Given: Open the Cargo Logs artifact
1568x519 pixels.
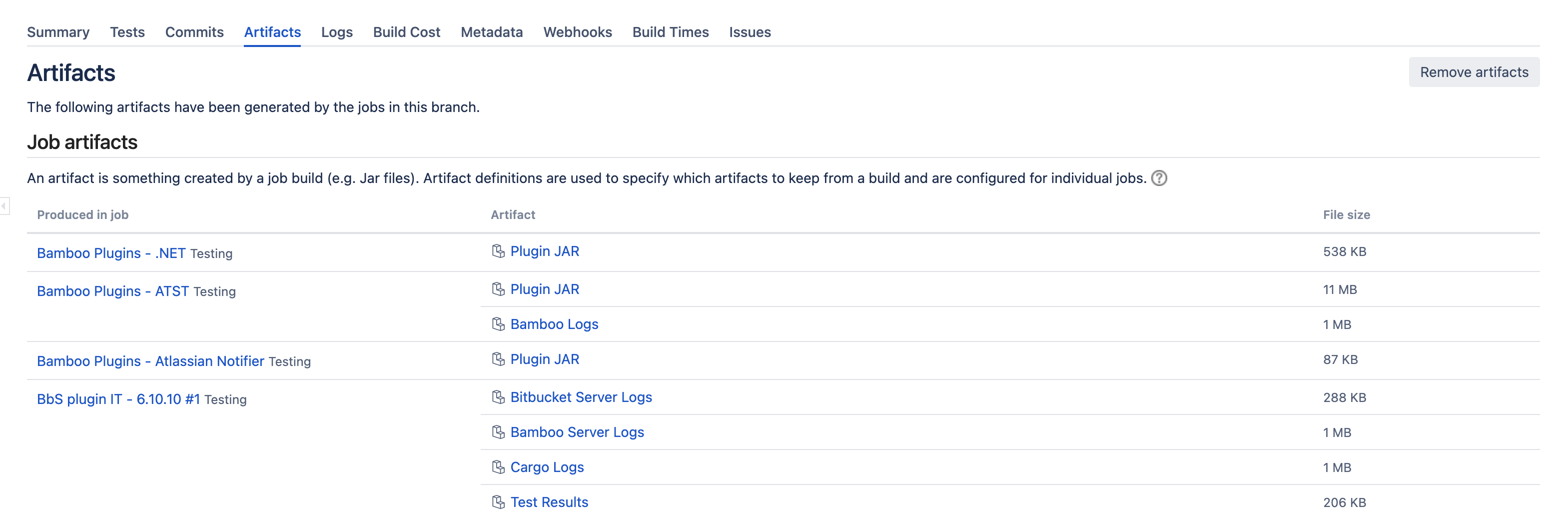Looking at the screenshot, I should point(547,466).
